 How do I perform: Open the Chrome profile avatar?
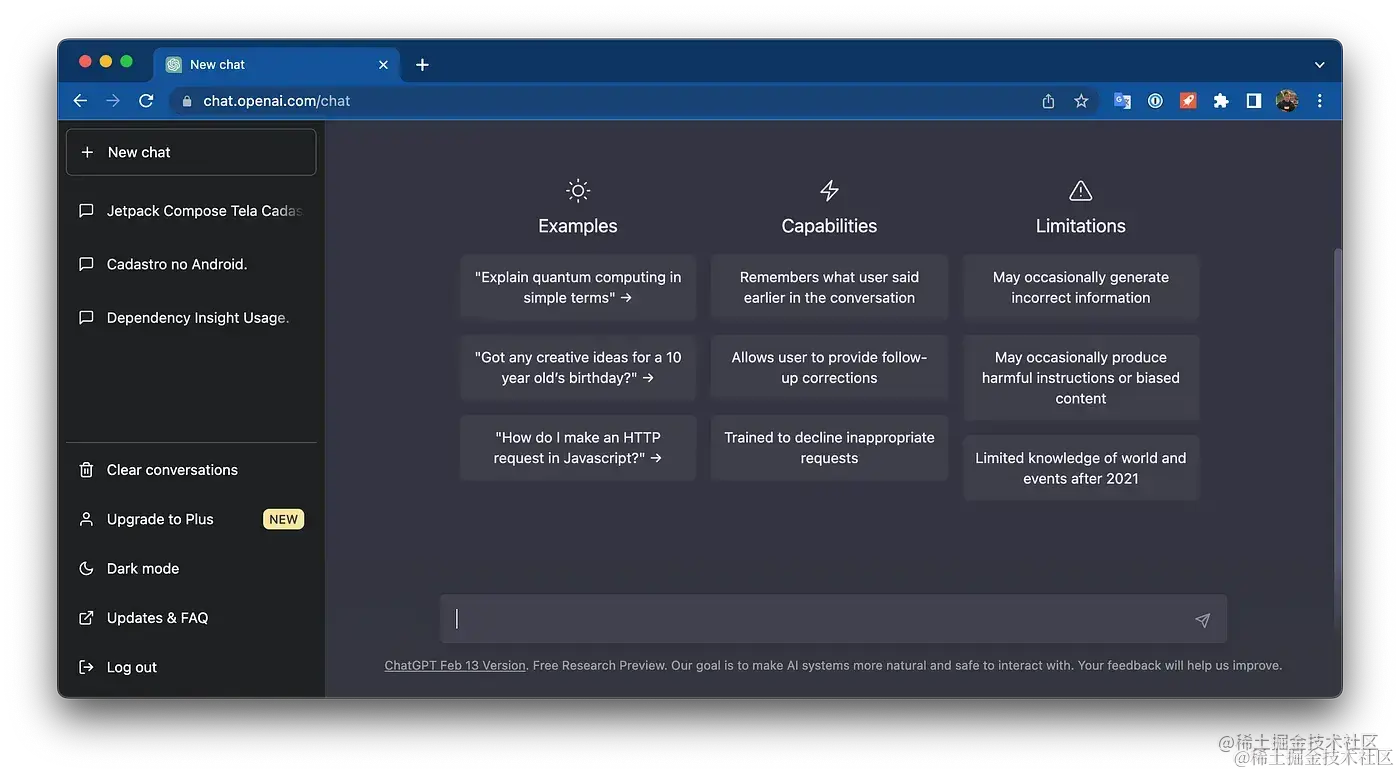click(1287, 101)
